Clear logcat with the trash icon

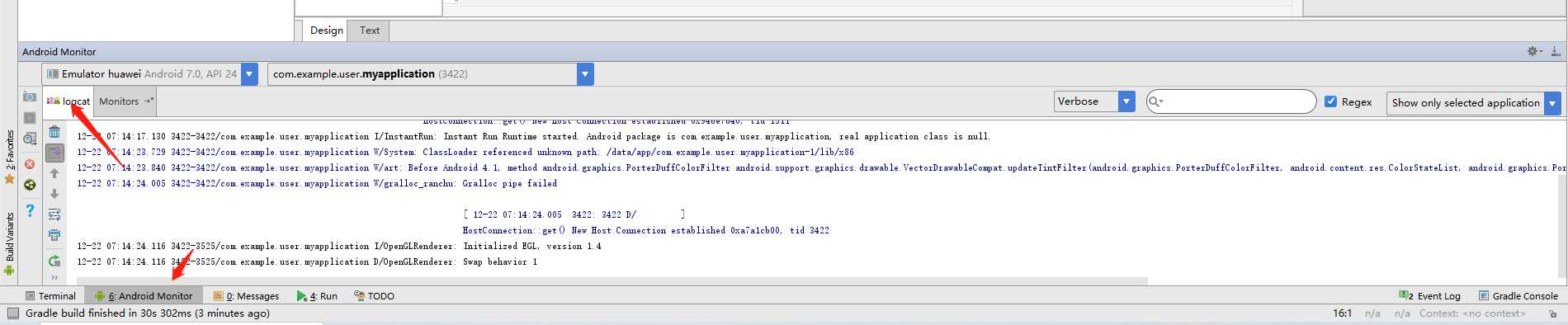(54, 132)
